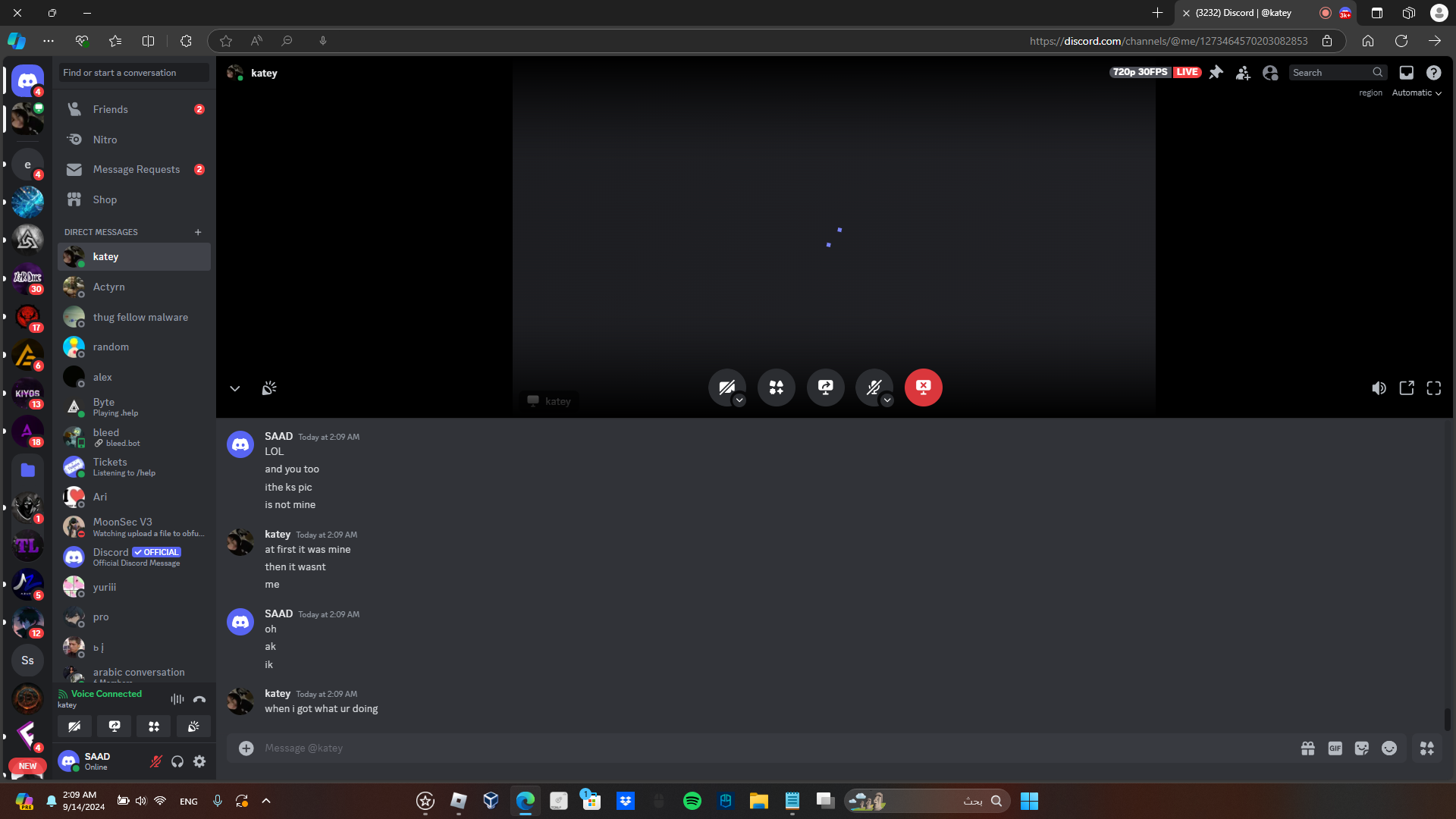Open soundboard from voice panel
The height and width of the screenshot is (819, 1456).
click(193, 726)
